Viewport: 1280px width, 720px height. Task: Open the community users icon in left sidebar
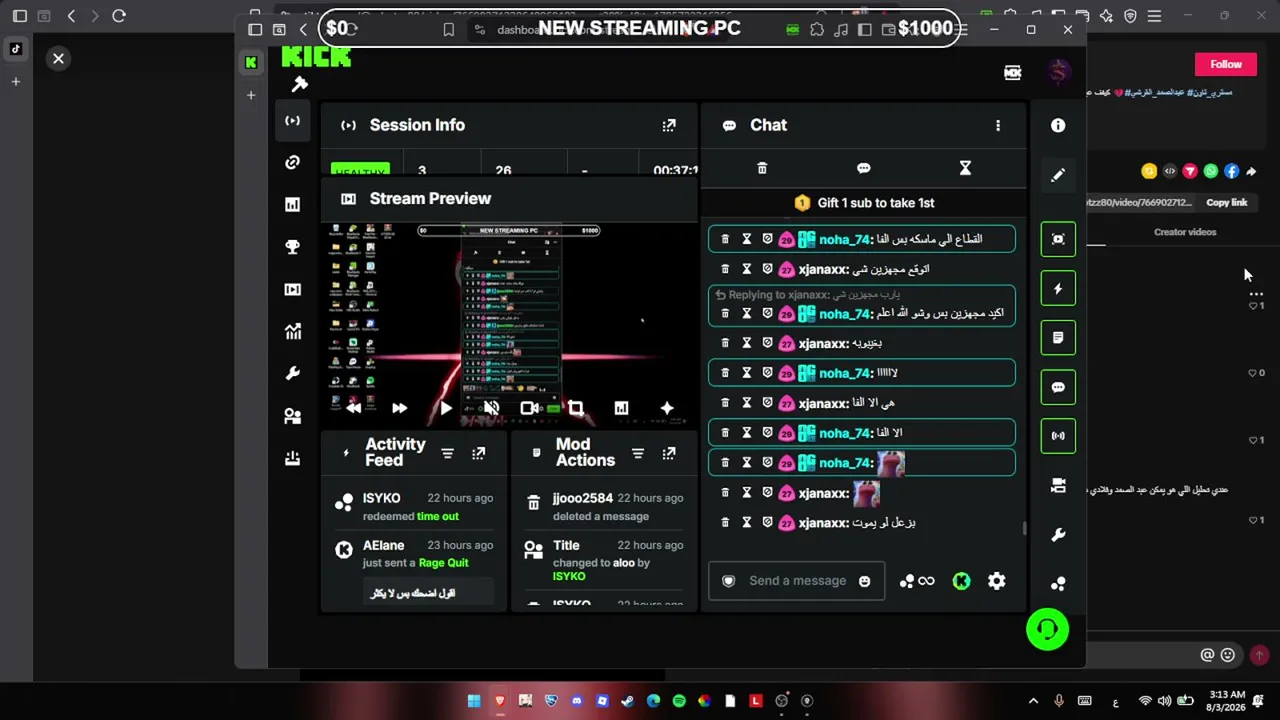pos(292,416)
